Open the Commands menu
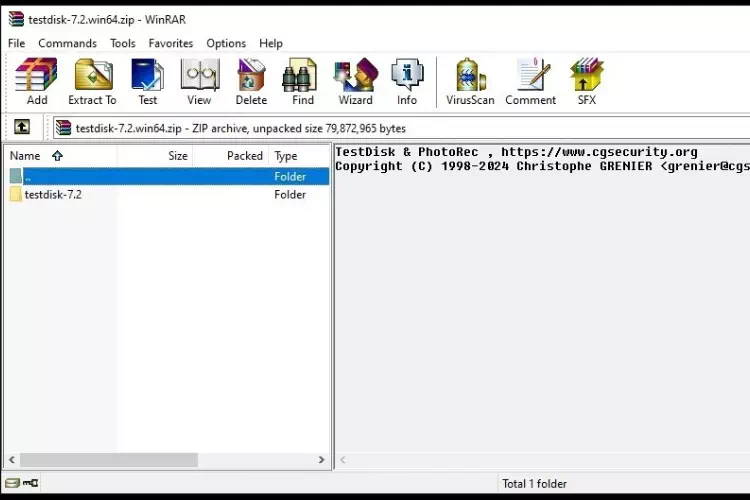This screenshot has width=750, height=500. [x=67, y=43]
